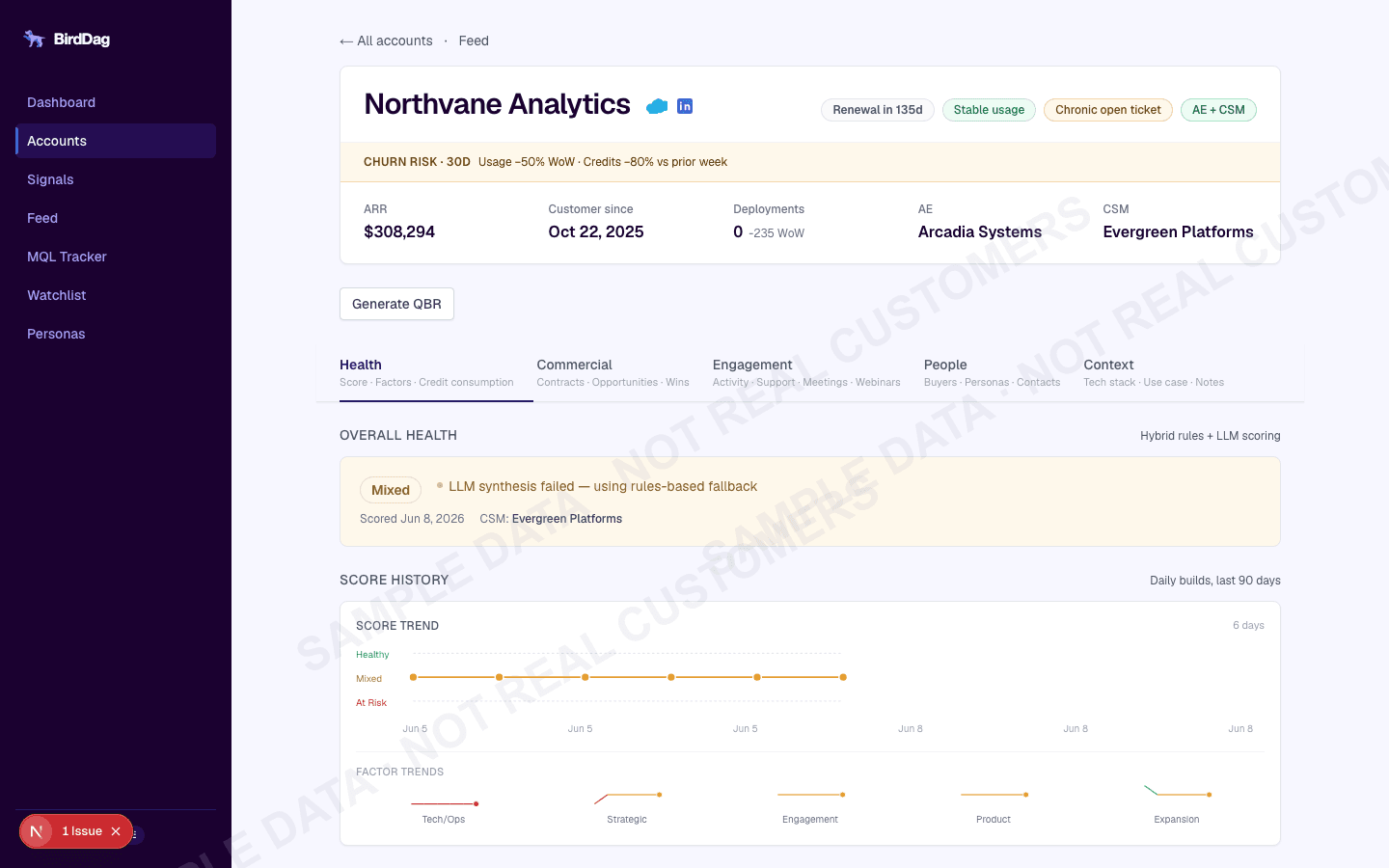
Task: Click the BirdDag logo
Action: point(68,39)
